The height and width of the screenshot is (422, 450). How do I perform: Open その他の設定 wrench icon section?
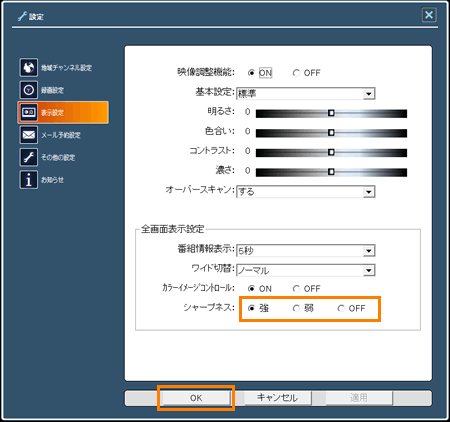pos(47,157)
